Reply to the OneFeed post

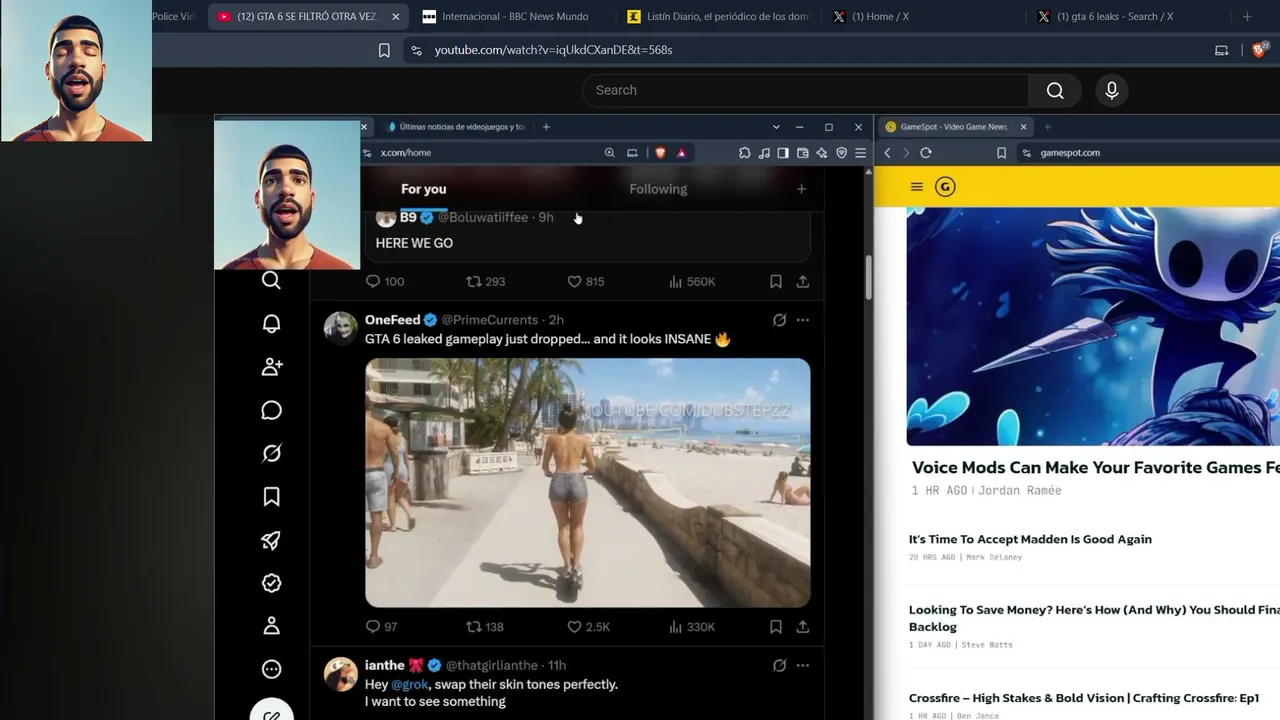pos(381,627)
